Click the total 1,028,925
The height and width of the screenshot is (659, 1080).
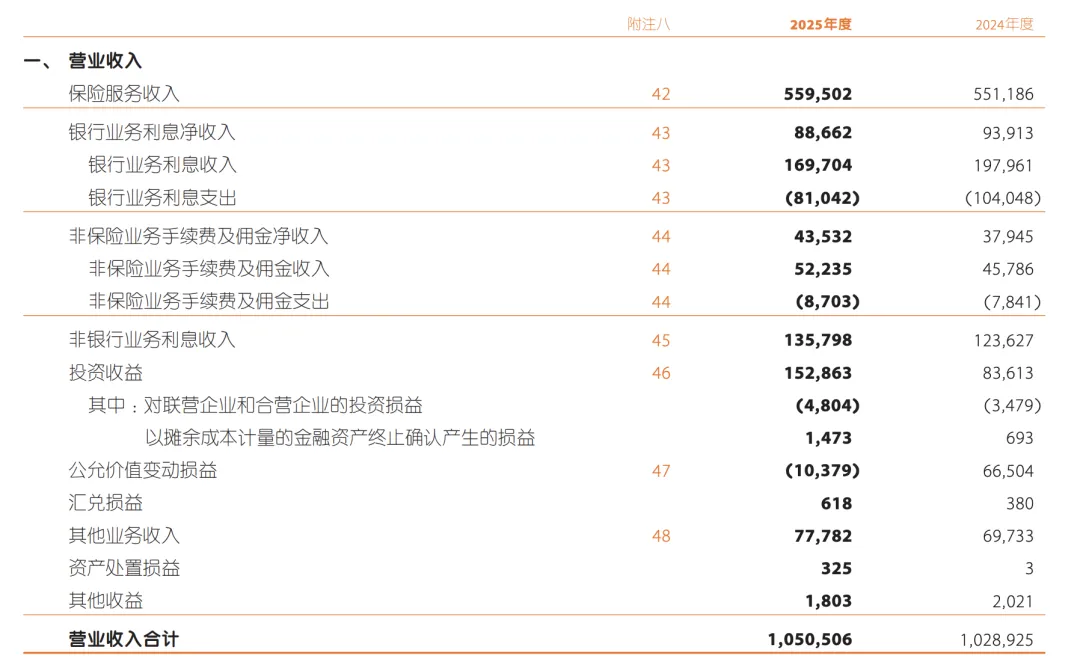[x=997, y=640]
